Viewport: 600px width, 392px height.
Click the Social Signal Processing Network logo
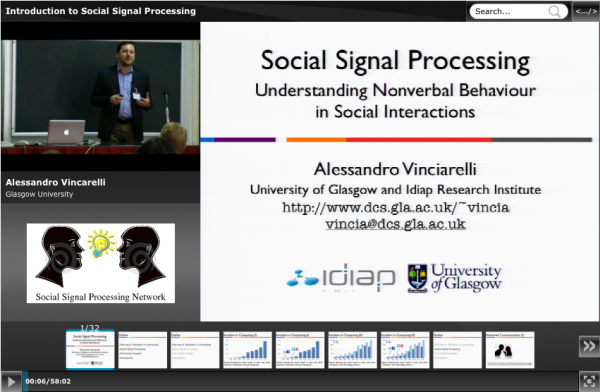[x=101, y=263]
